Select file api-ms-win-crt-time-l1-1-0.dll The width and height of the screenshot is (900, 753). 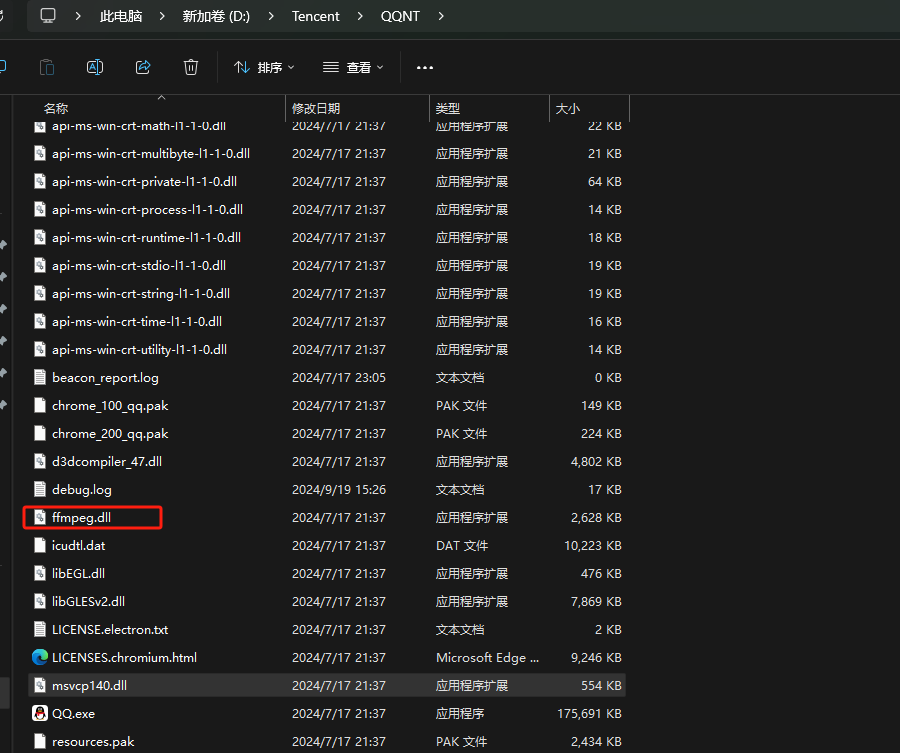137,321
